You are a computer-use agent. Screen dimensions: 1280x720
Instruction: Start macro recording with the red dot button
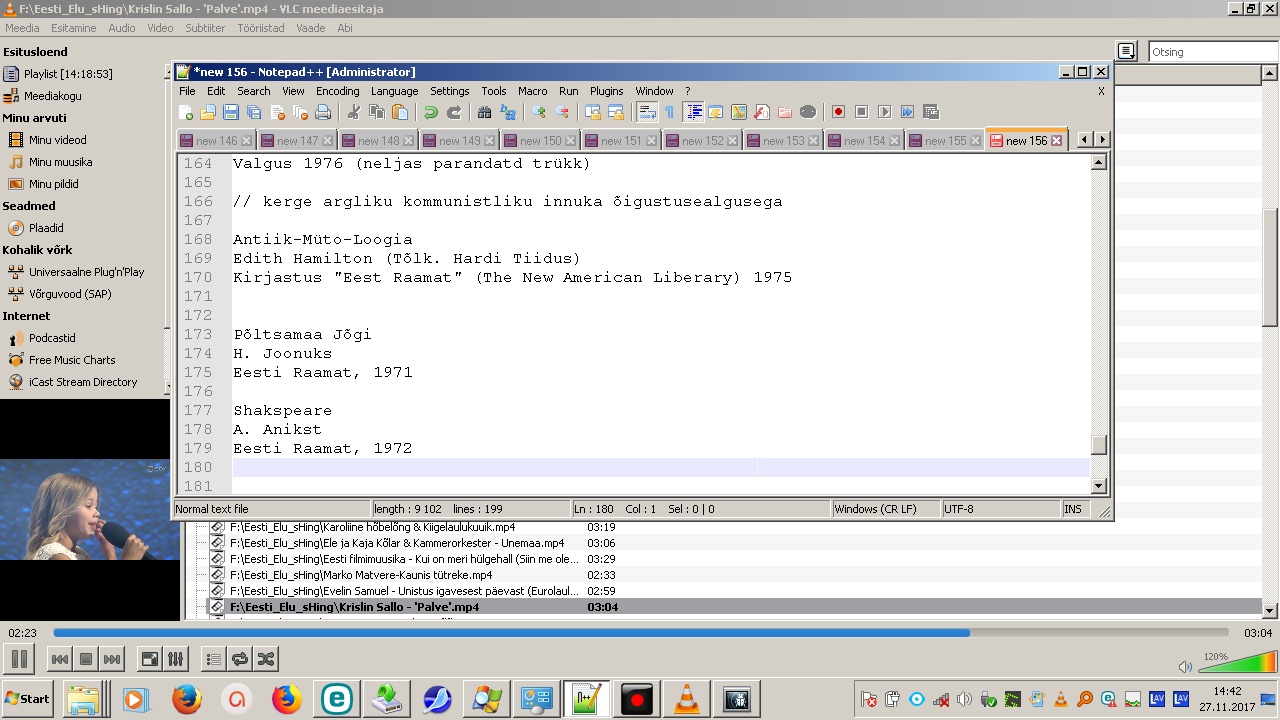click(x=838, y=112)
